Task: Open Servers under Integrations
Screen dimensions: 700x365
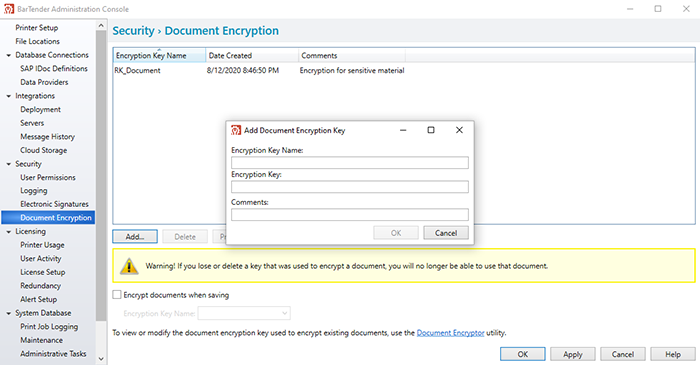Action: tap(32, 123)
